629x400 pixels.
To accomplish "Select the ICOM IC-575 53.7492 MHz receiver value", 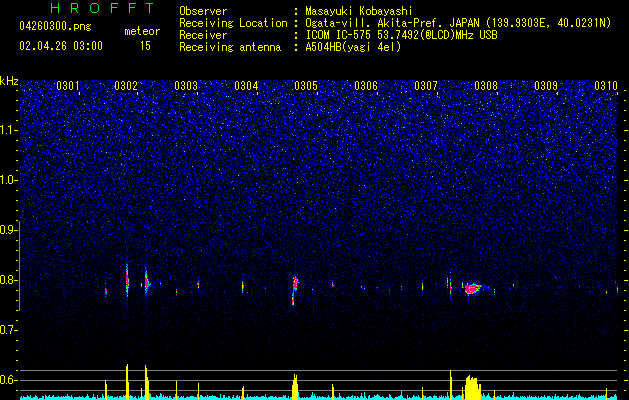I will coord(401,35).
